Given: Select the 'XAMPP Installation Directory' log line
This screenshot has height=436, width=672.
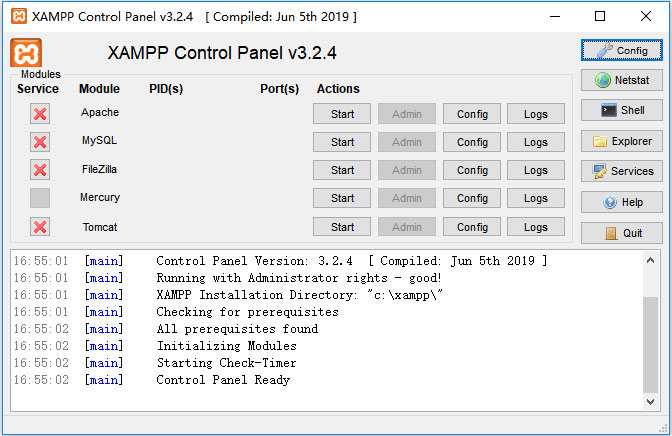Looking at the screenshot, I should pos(299,295).
